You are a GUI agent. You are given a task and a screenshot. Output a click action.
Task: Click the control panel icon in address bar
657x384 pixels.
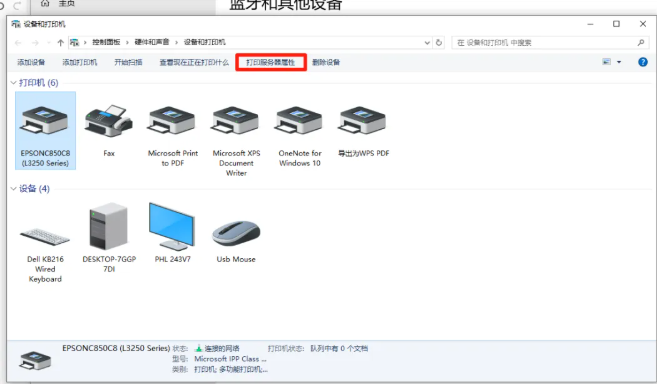(x=75, y=42)
